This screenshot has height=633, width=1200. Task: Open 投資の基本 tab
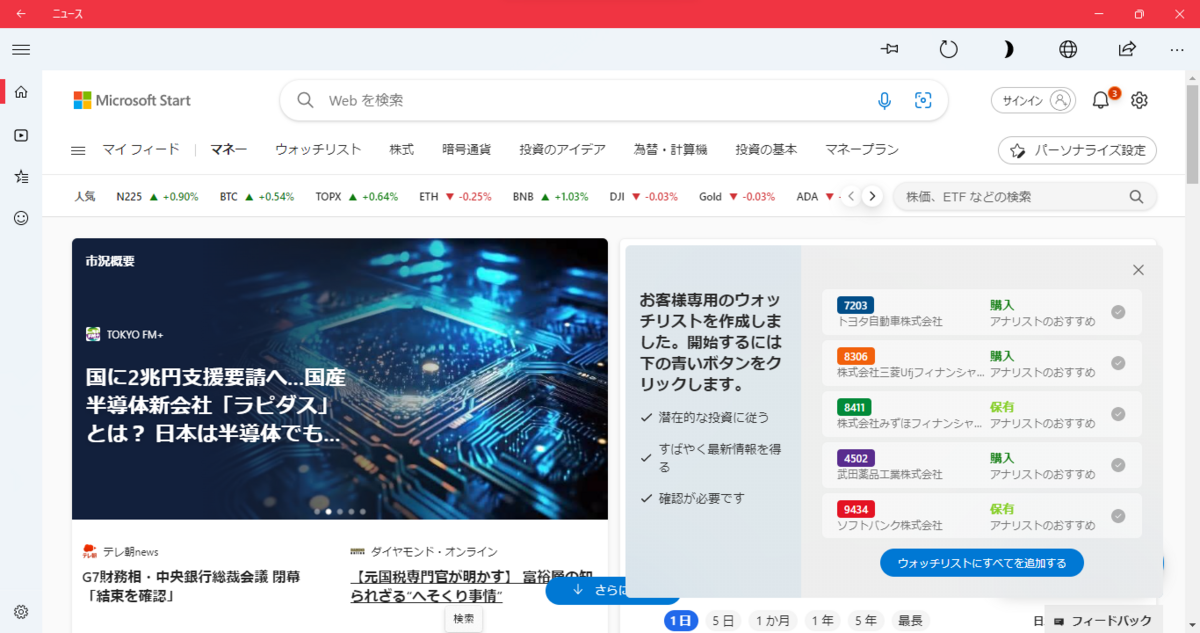pos(767,150)
